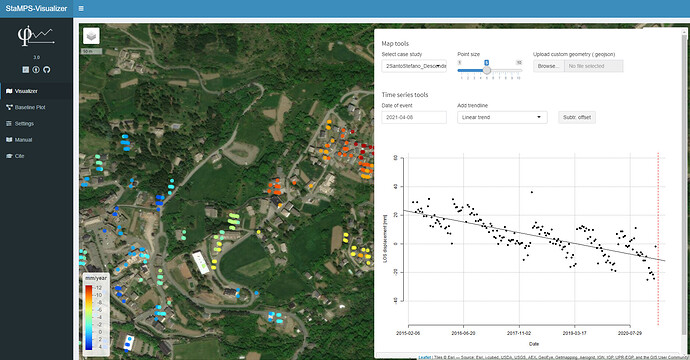Click the square icon left of the info icon
Viewport: 690px width, 360px height.
pos(26,70)
